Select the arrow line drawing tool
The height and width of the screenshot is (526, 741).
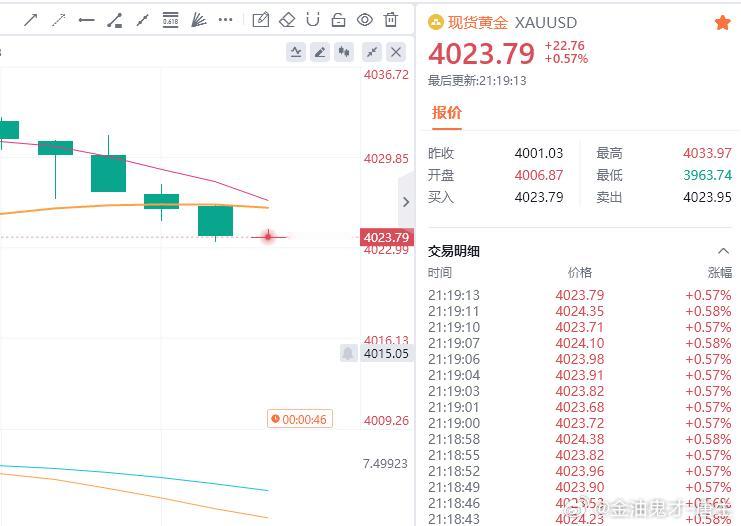(31, 20)
